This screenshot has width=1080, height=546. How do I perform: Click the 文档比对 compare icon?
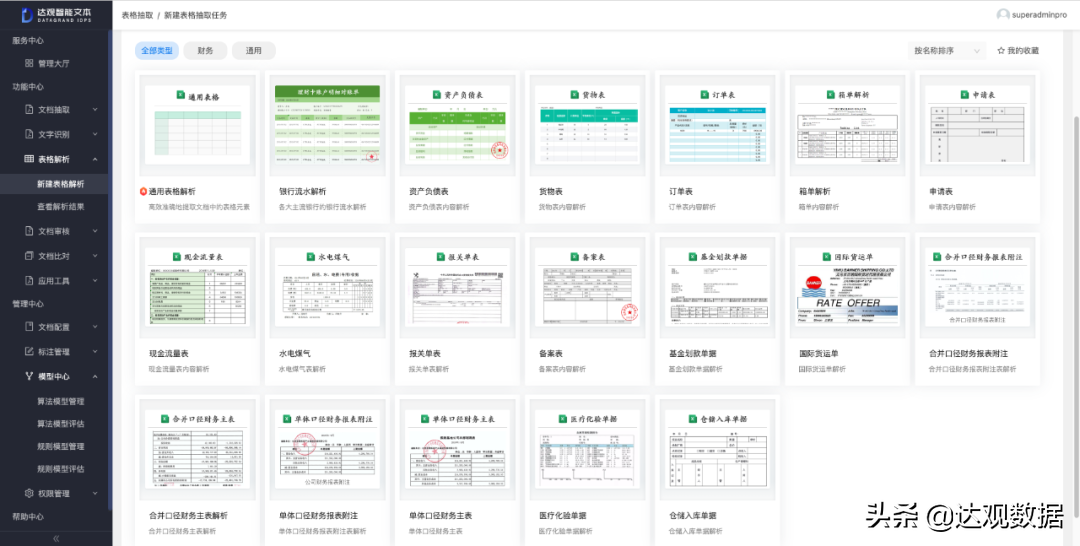(29, 255)
